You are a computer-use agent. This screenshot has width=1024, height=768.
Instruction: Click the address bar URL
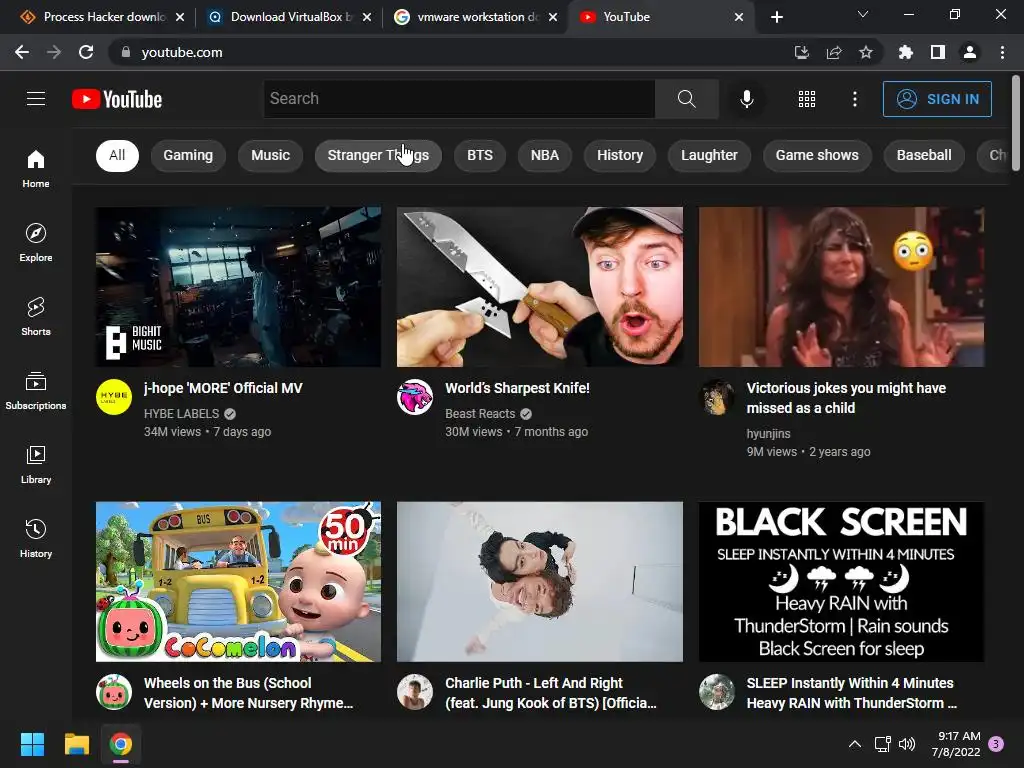click(182, 52)
